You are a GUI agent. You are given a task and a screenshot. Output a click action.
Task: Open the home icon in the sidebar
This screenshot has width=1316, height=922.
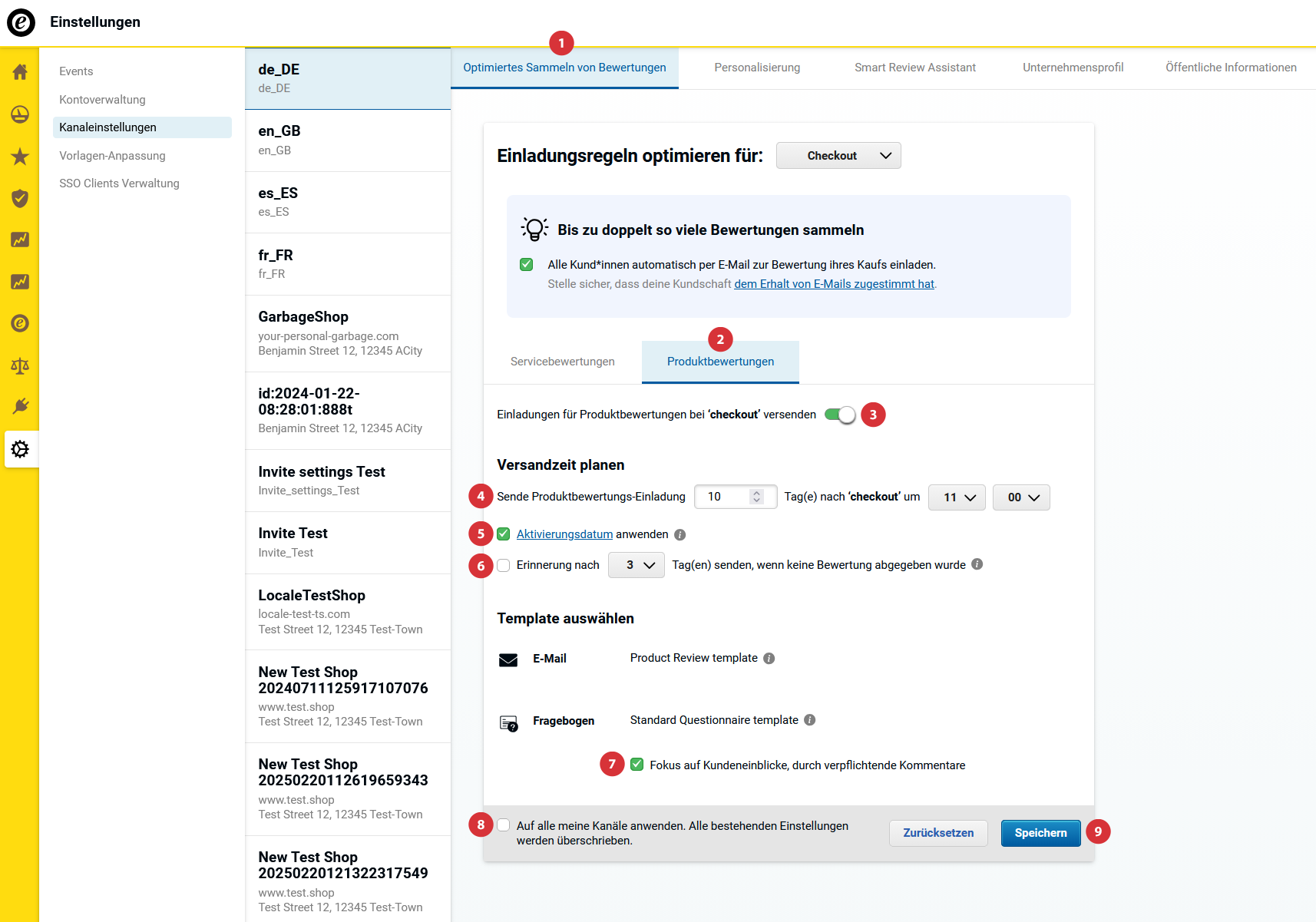(20, 72)
